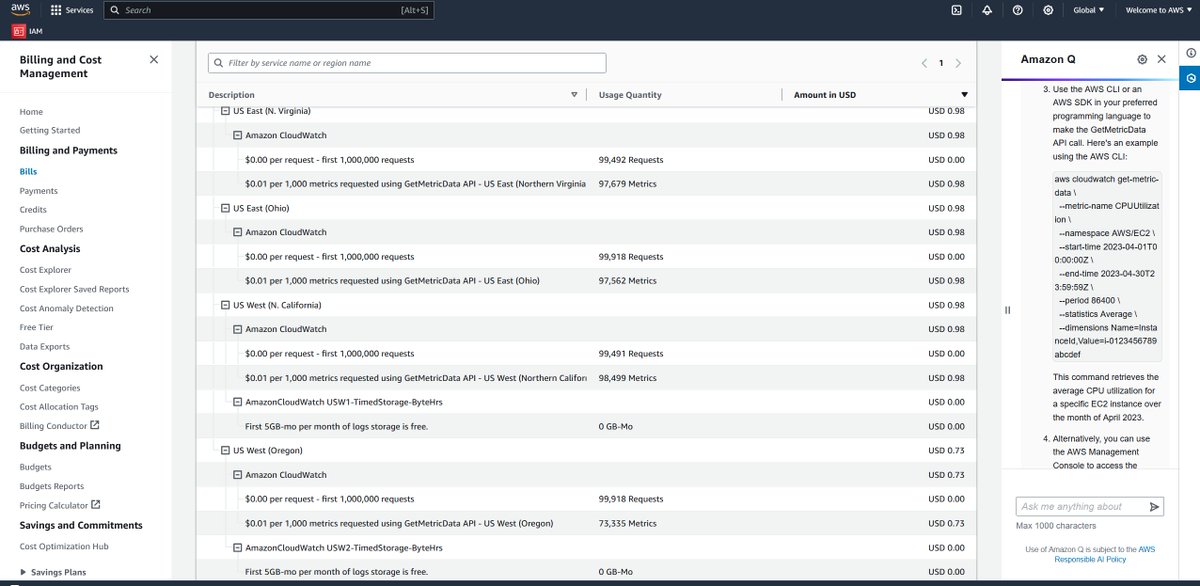Select 97,679 Metrics usage cell
This screenshot has height=586, width=1200.
627,184
